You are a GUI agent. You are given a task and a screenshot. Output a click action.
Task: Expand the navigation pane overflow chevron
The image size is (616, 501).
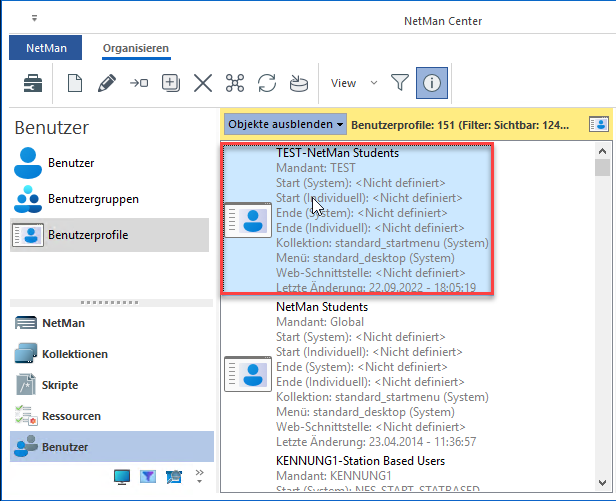[x=198, y=474]
